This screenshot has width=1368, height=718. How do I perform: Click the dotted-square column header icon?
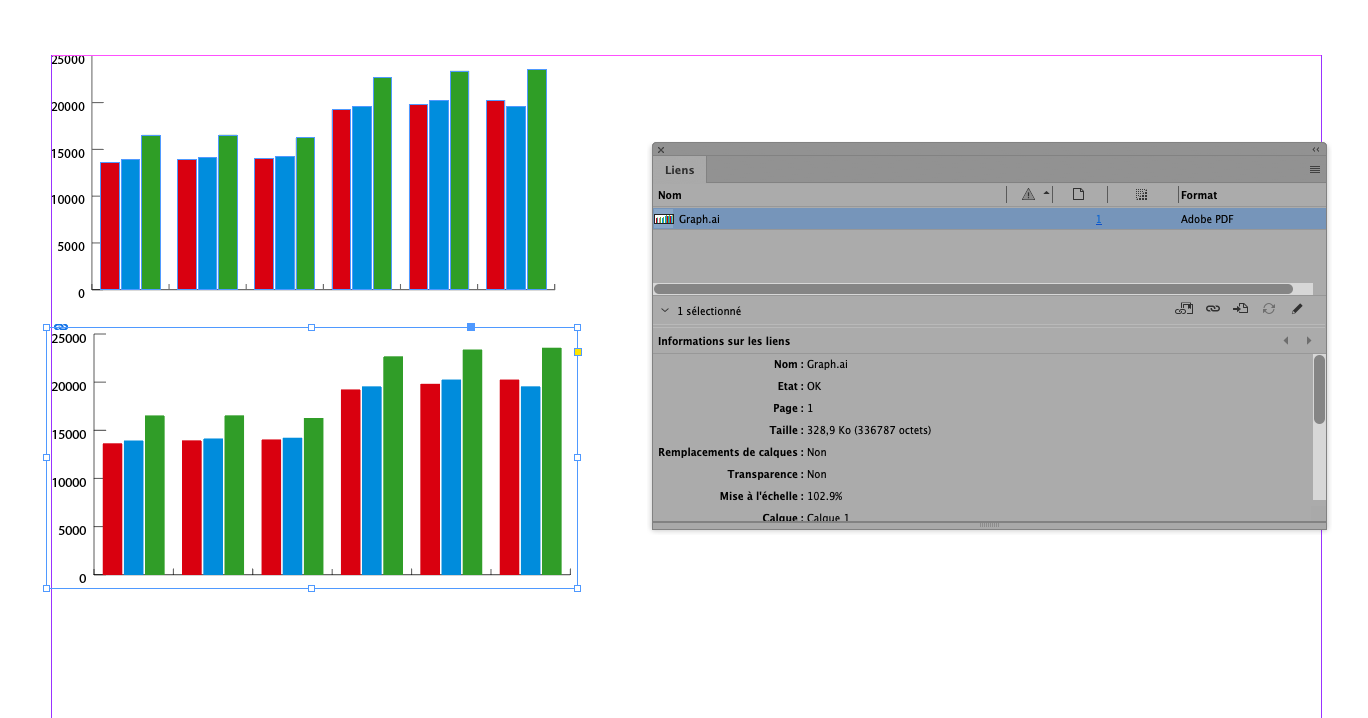(x=1142, y=195)
